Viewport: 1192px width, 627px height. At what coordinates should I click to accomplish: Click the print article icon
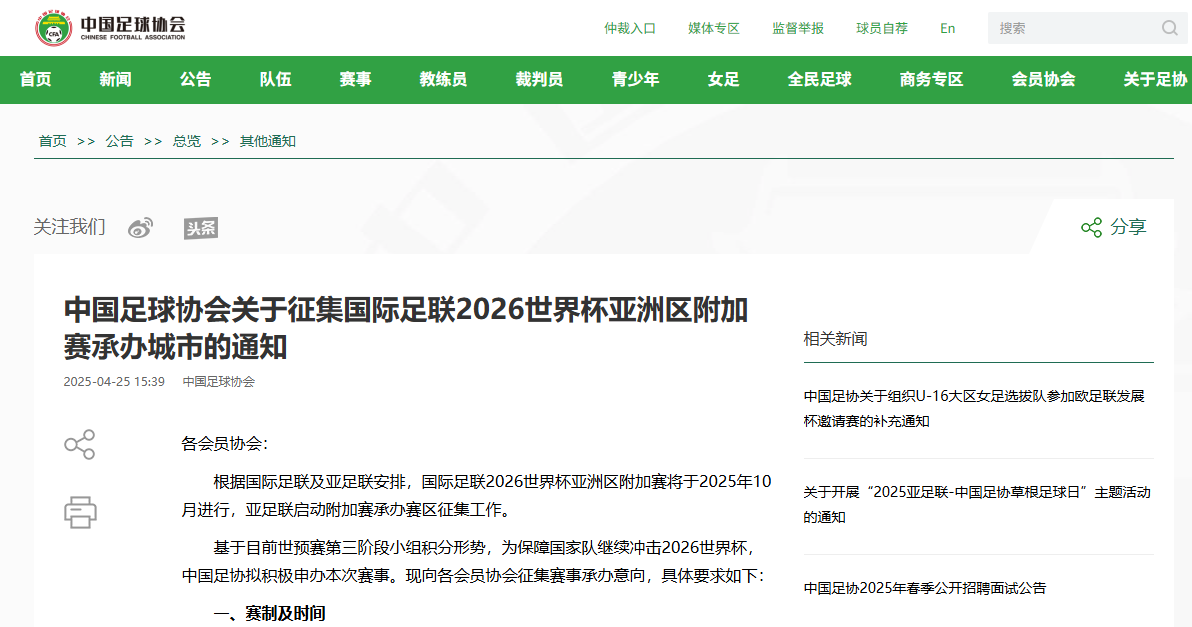pos(80,512)
